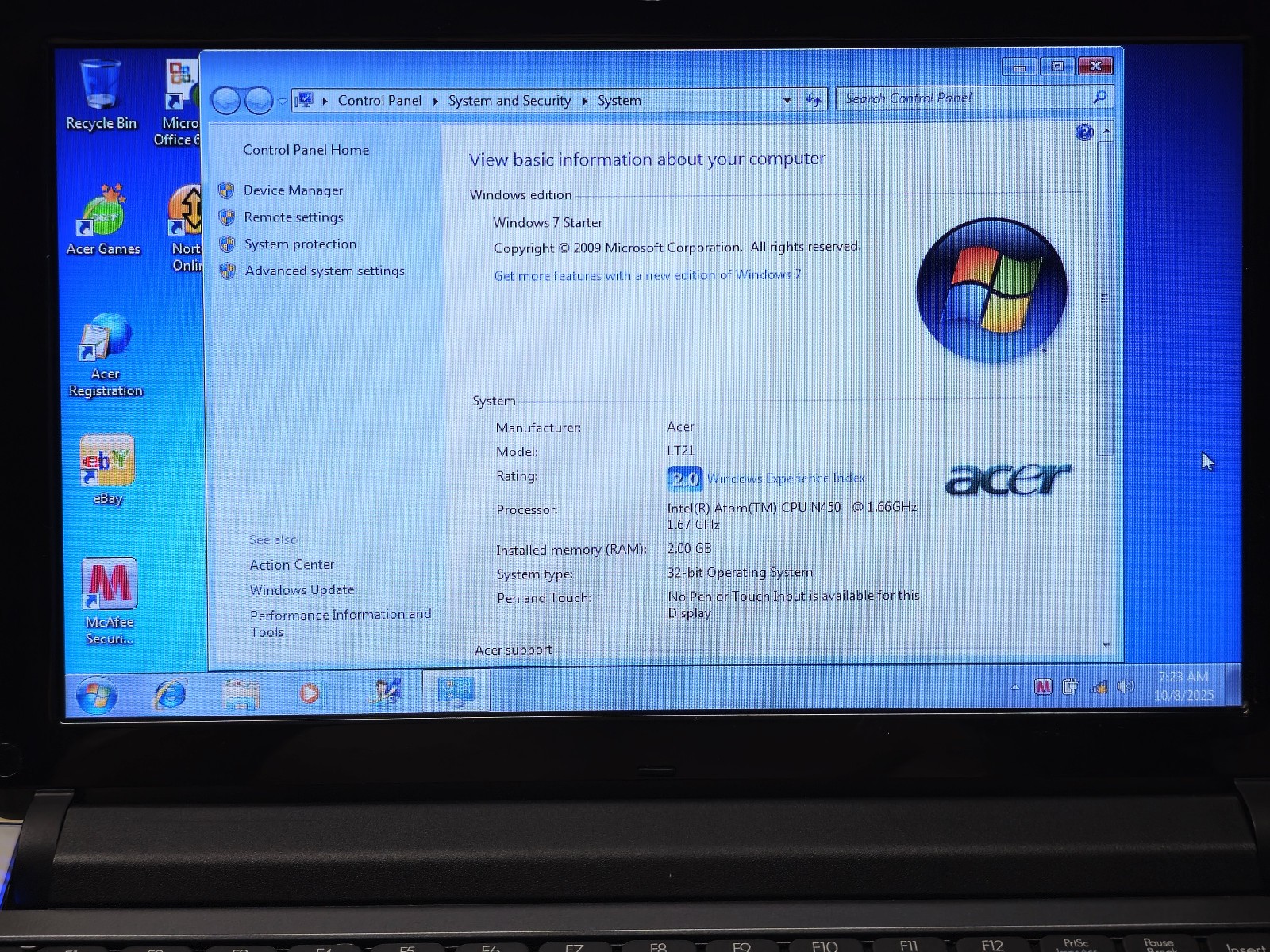The width and height of the screenshot is (1270, 952).
Task: Click the manufacturer value 'Acer'
Action: [680, 427]
